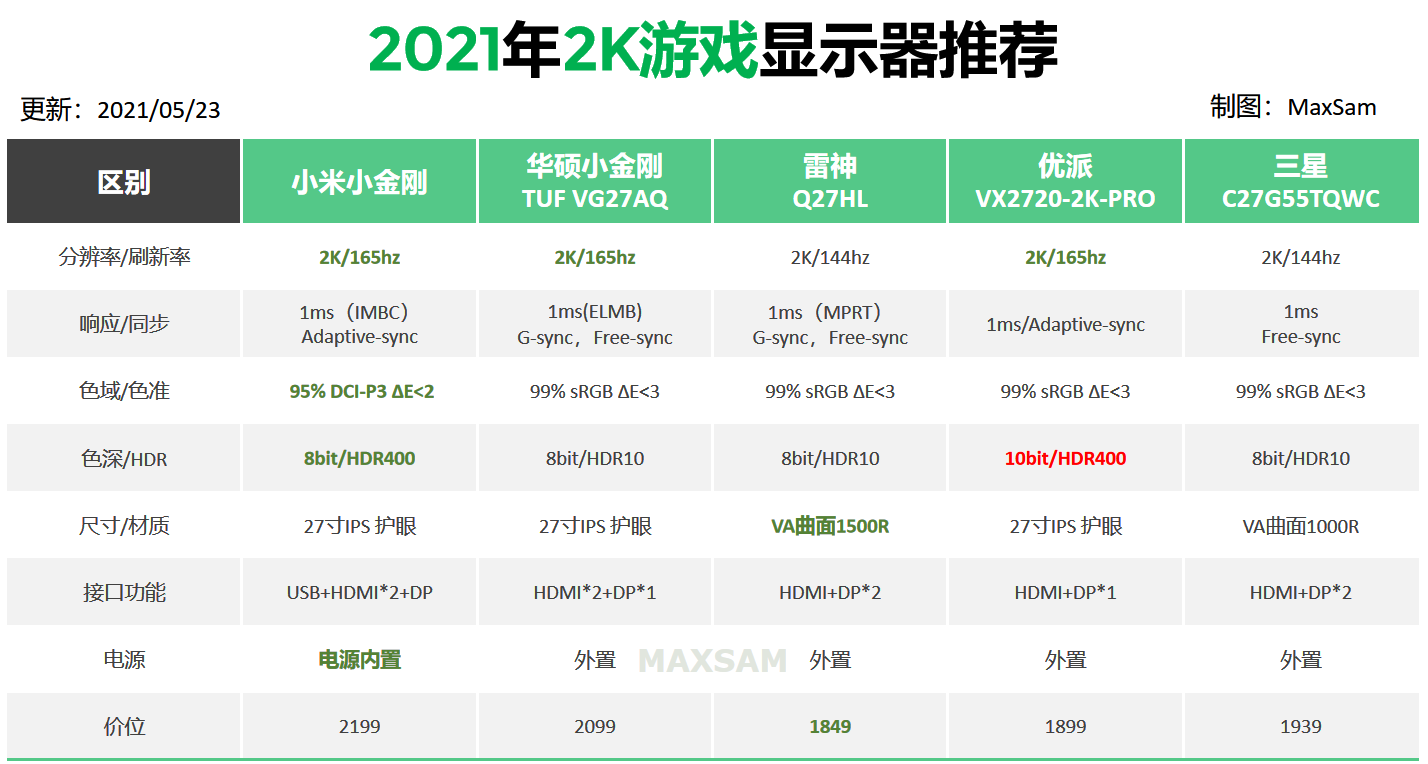Viewport: 1428px width, 764px height.
Task: Click 2K/144hz cell under 雷神
Action: (x=830, y=257)
